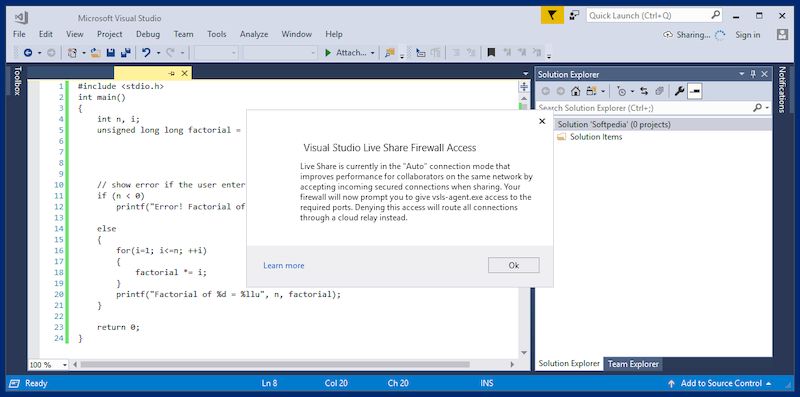Close the active yellow document tab
The image size is (800, 397).
(x=185, y=74)
